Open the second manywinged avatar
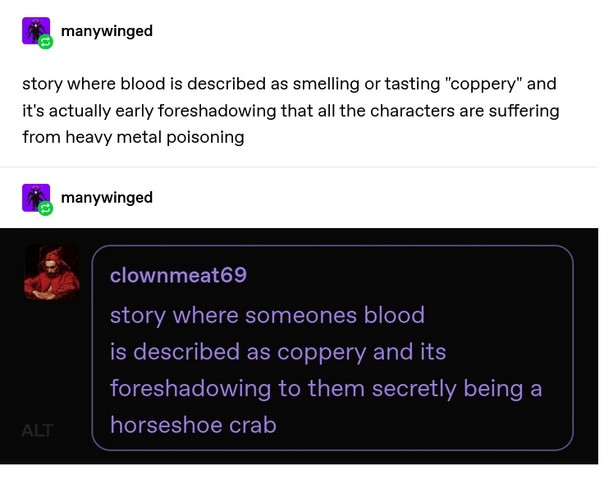The height and width of the screenshot is (480, 604). coord(36,198)
